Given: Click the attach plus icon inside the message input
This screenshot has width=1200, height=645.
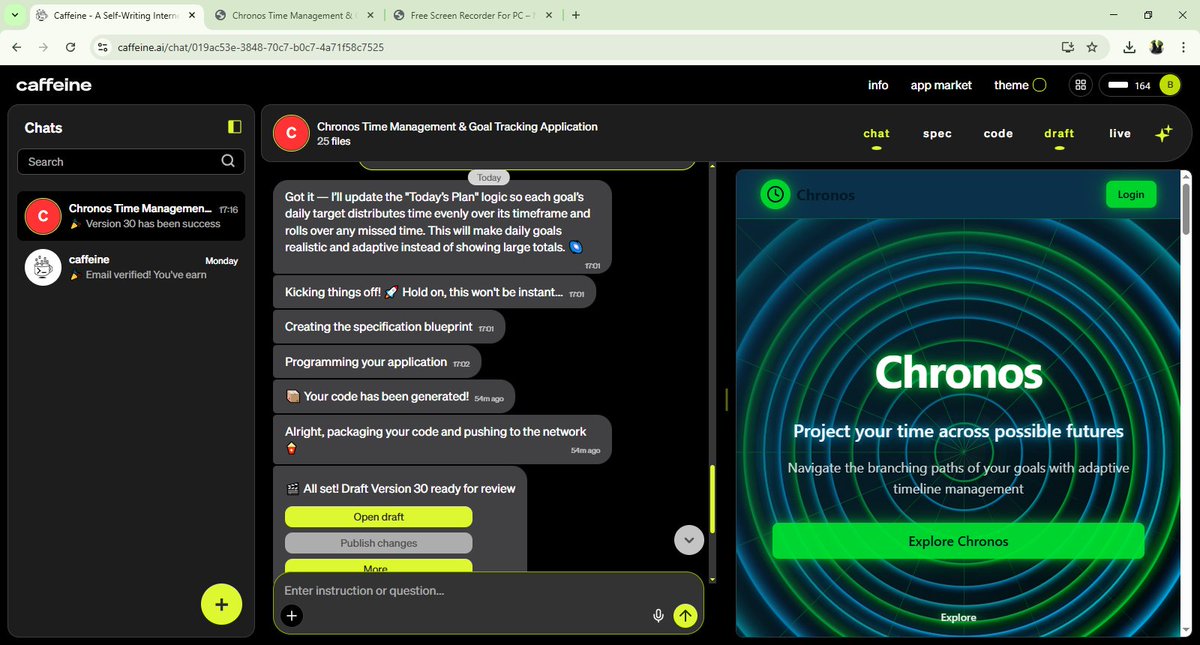Looking at the screenshot, I should tap(292, 616).
